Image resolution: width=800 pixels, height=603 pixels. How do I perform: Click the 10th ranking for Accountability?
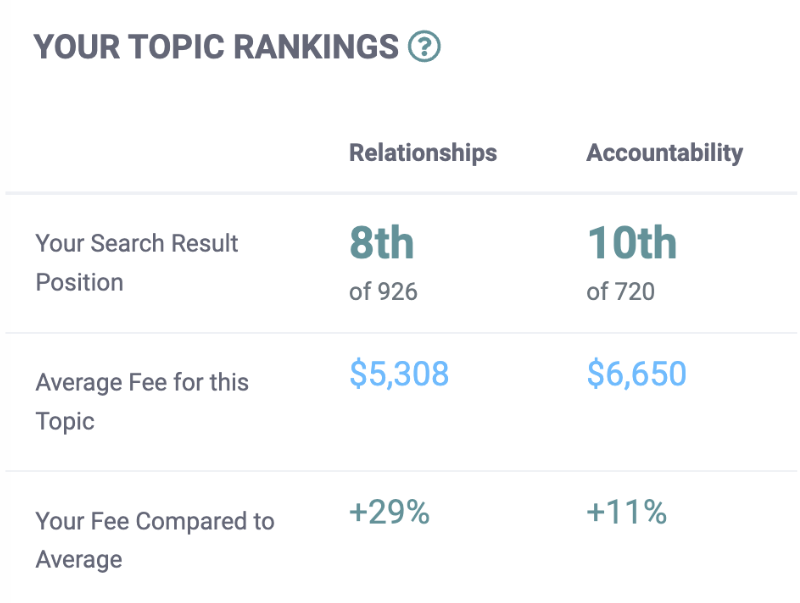[x=632, y=243]
